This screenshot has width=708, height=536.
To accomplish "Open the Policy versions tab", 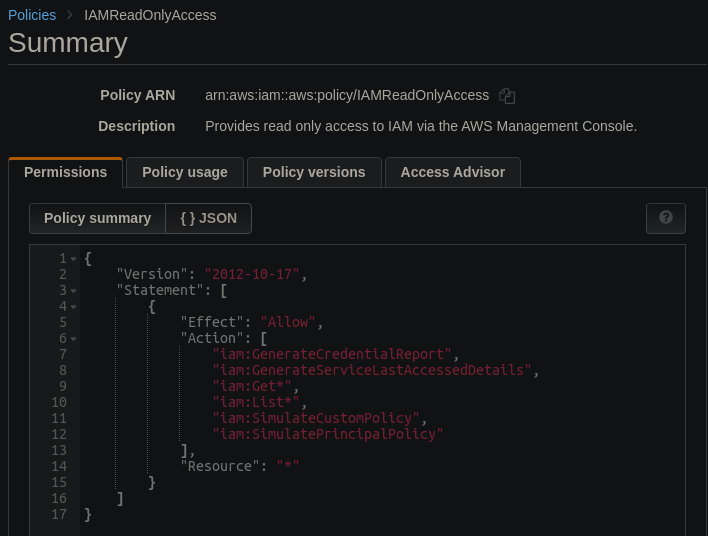I will coord(314,172).
